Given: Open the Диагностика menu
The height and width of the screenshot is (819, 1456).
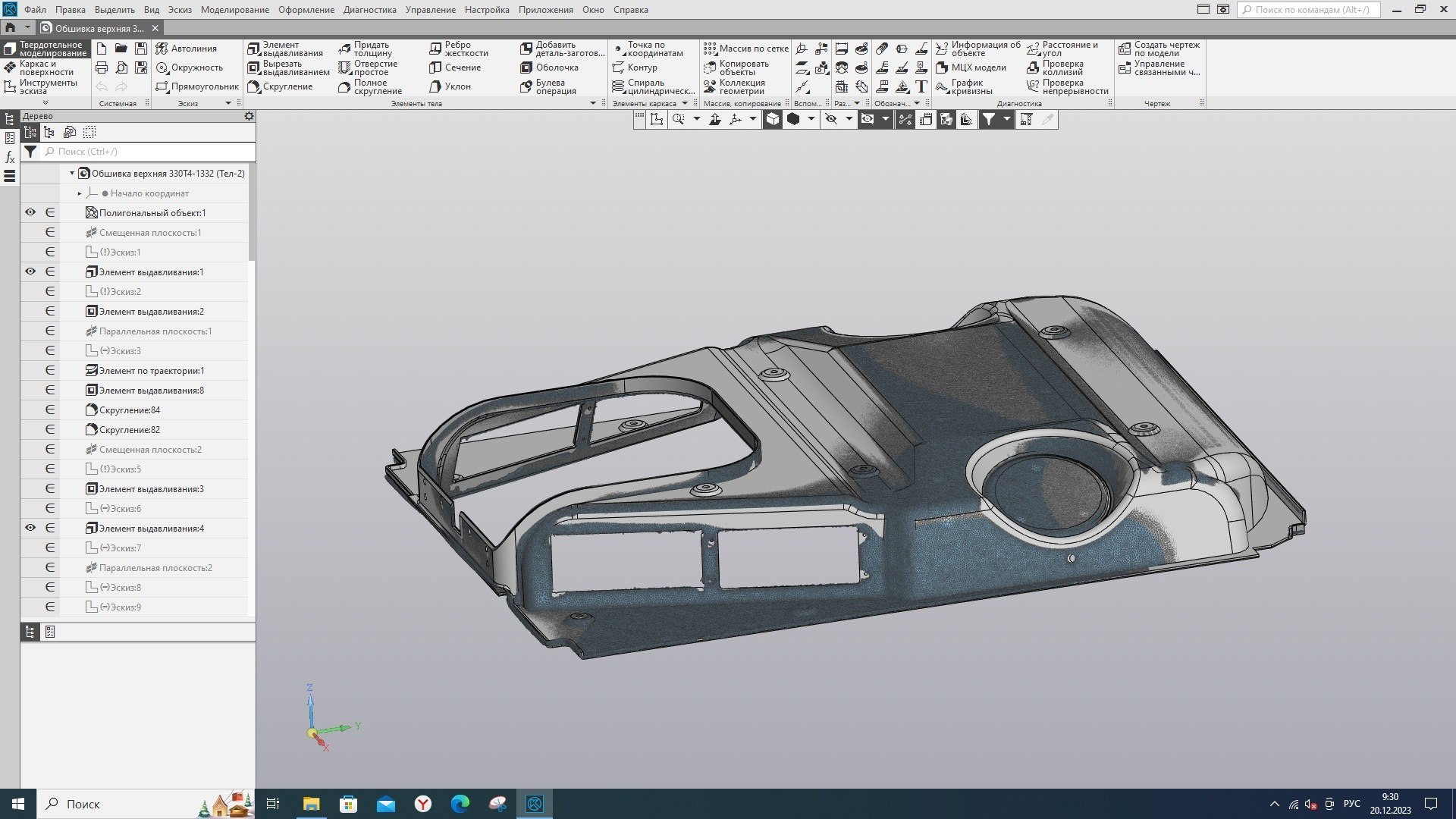Looking at the screenshot, I should coord(369,10).
